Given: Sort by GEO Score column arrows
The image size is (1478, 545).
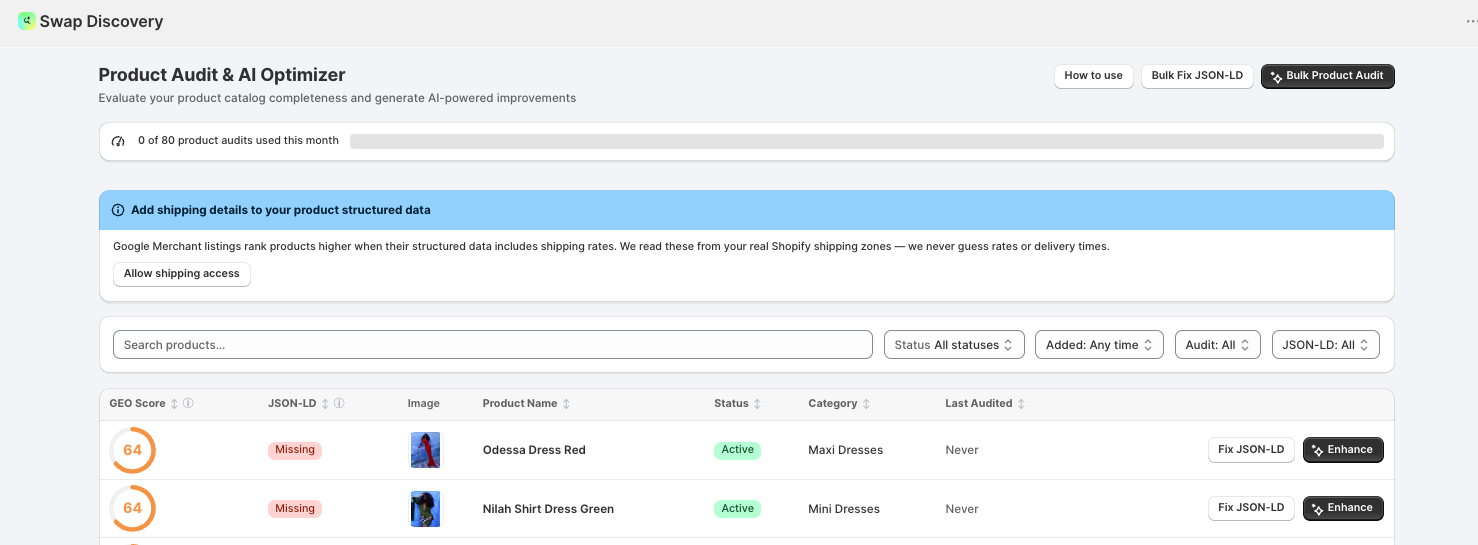Looking at the screenshot, I should [x=174, y=404].
